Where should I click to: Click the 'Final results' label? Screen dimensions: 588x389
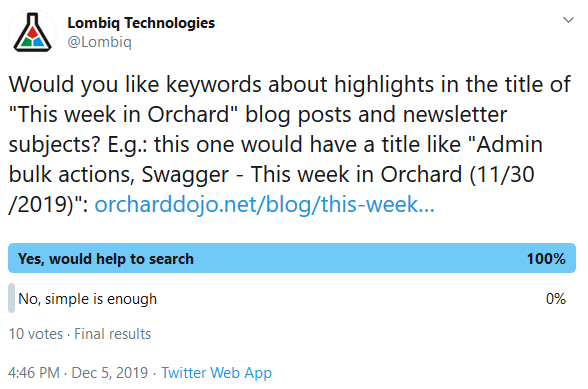click(x=112, y=334)
